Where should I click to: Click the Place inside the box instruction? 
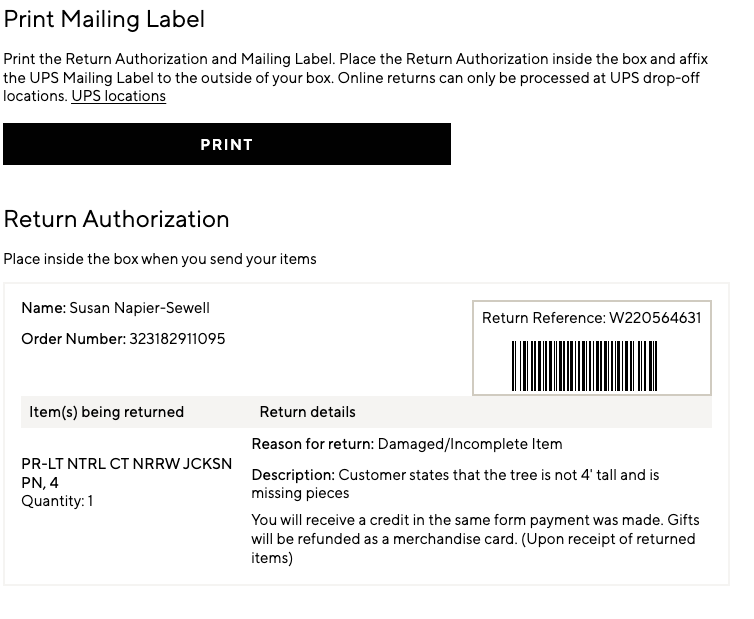pos(159,259)
